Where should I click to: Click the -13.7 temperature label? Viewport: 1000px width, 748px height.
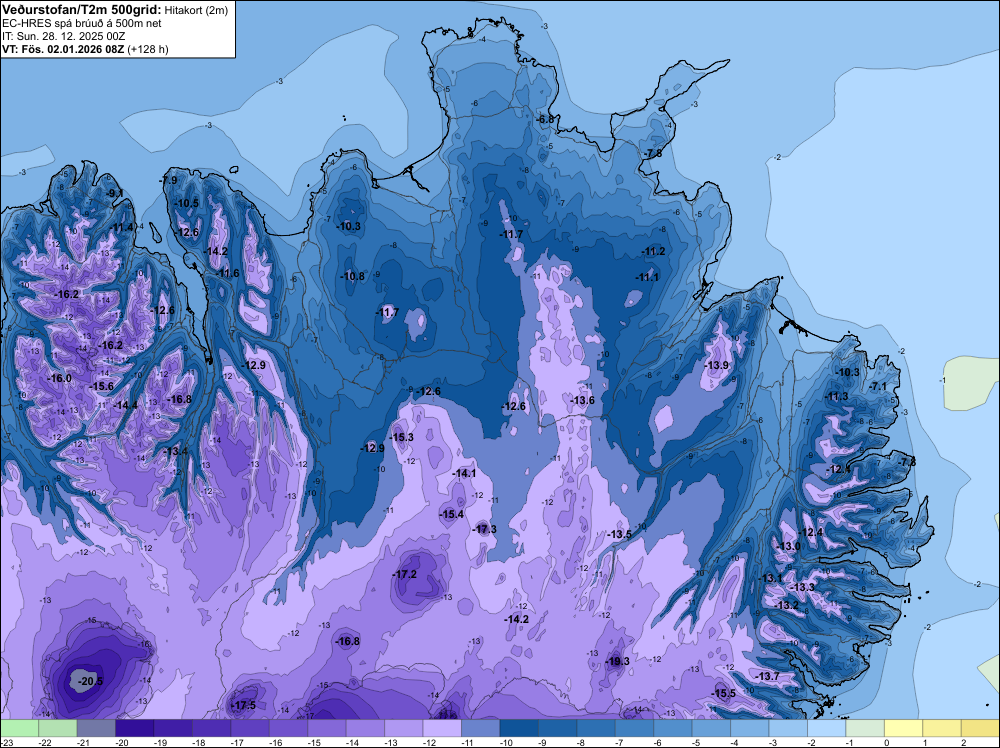click(768, 676)
